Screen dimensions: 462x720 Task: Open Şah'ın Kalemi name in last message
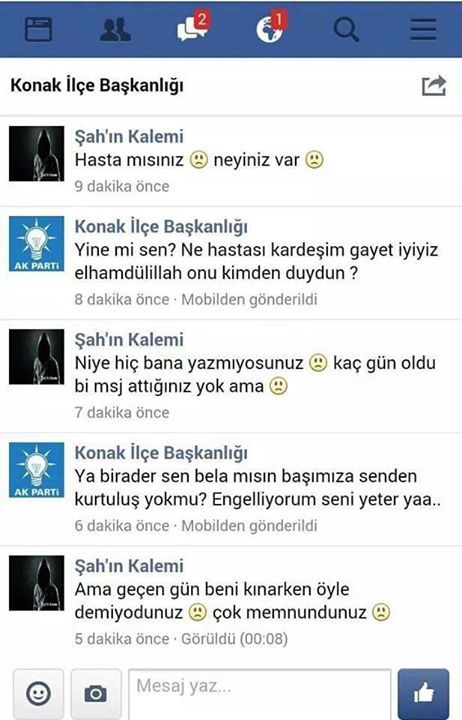pyautogui.click(x=129, y=566)
